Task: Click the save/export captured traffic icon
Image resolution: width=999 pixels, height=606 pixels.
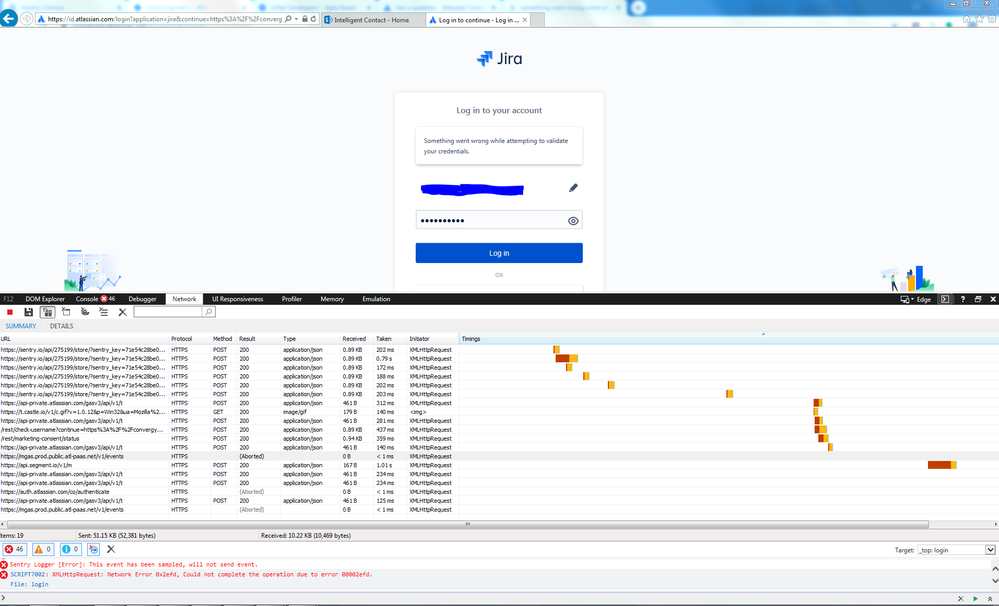Action: (x=28, y=312)
